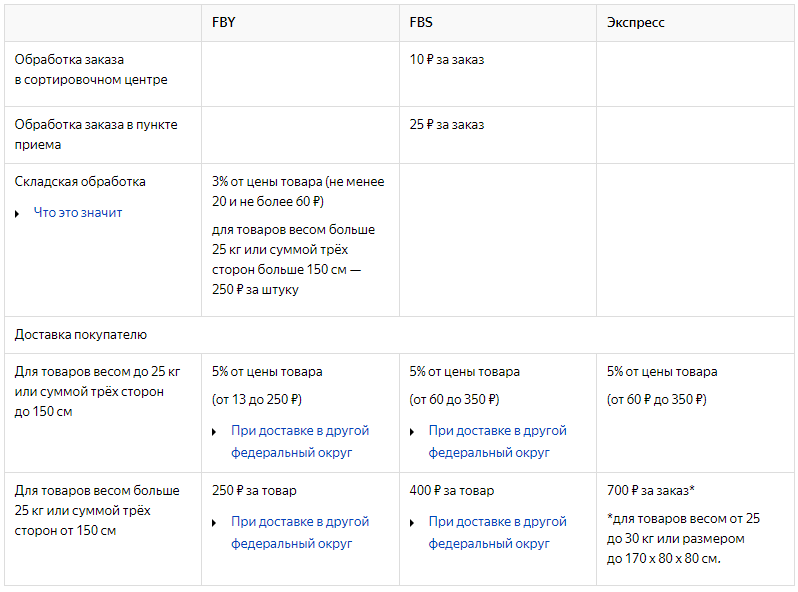This screenshot has width=798, height=592.
Task: Select the "400 ₽ за товар" text
Action: coord(452,491)
